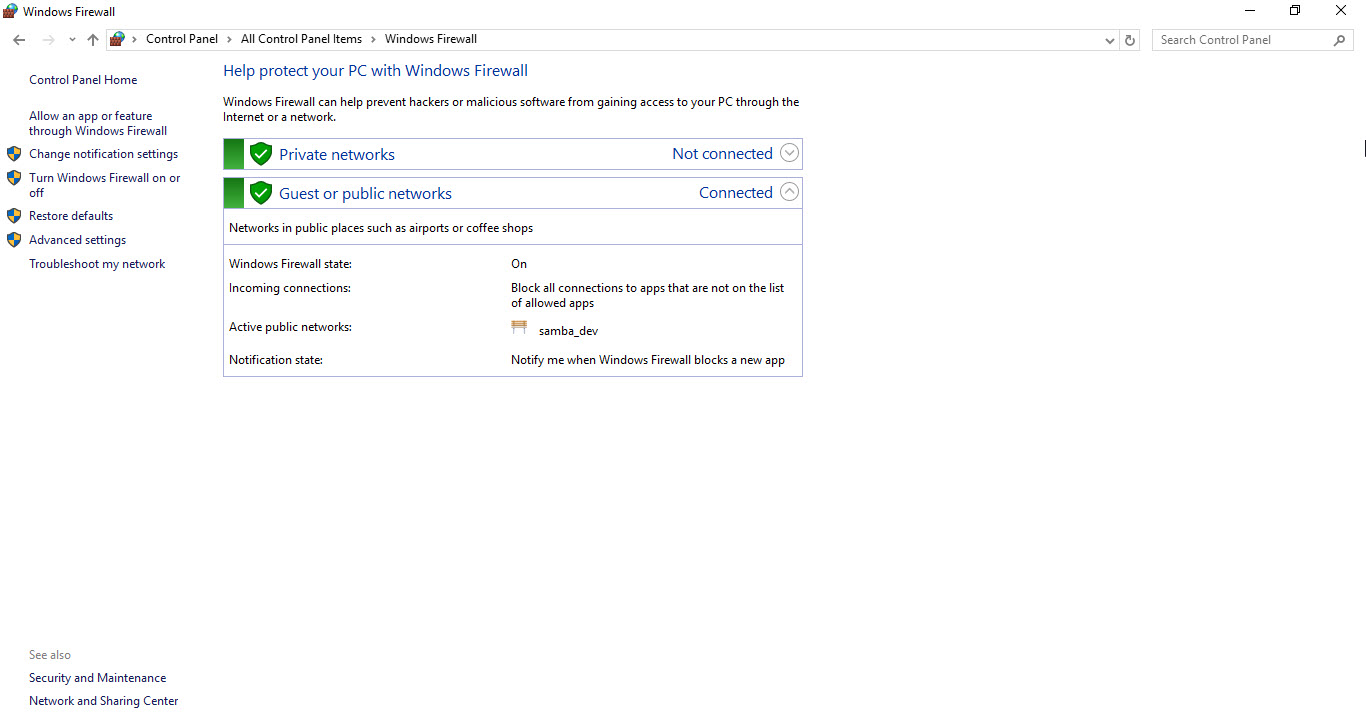Expand the Private networks section
Image resolution: width=1366 pixels, height=728 pixels.
click(x=789, y=152)
